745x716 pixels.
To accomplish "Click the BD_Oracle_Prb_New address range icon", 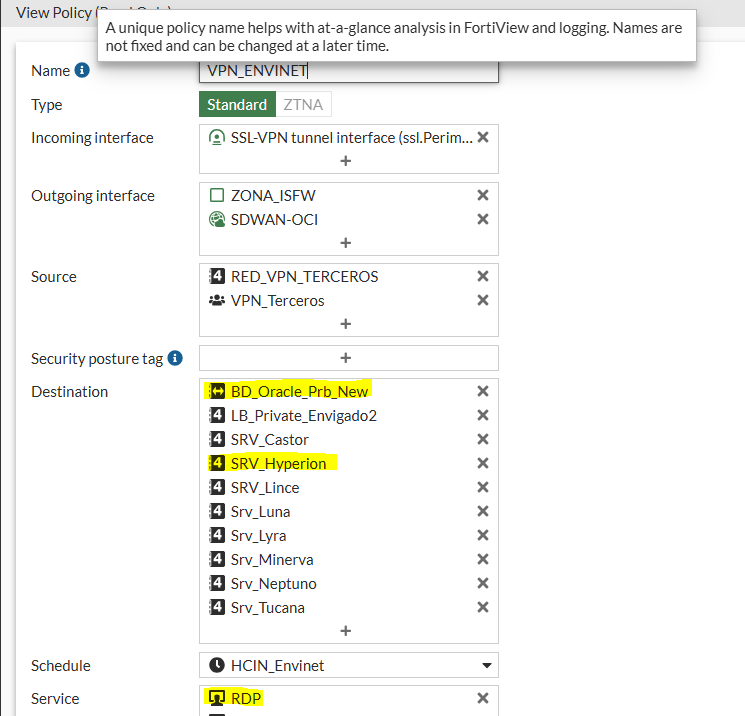I will (217, 391).
